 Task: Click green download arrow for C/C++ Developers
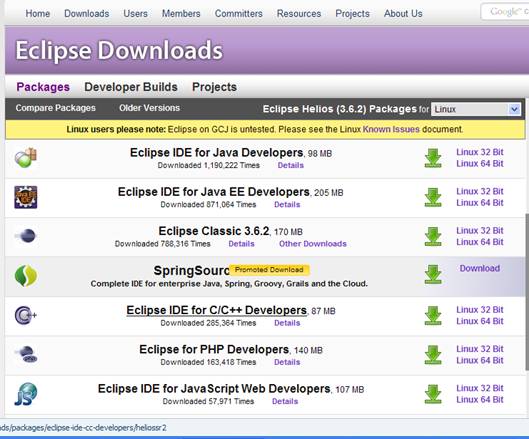pyautogui.click(x=433, y=315)
